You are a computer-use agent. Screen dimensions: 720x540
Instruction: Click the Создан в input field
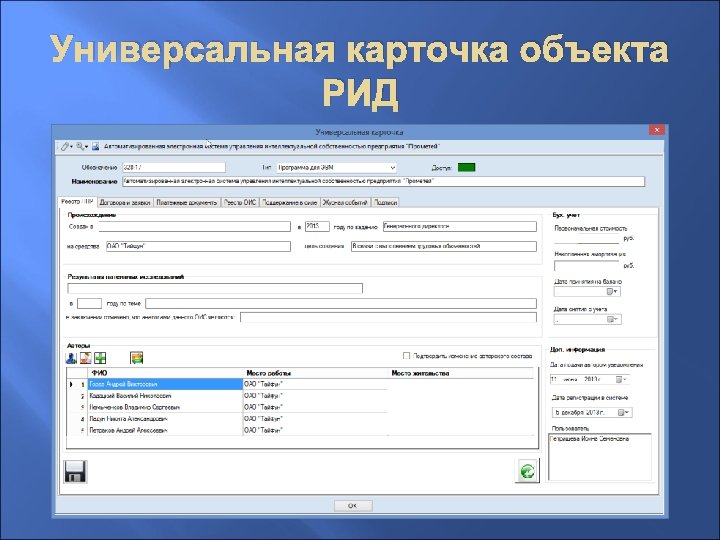pos(195,226)
